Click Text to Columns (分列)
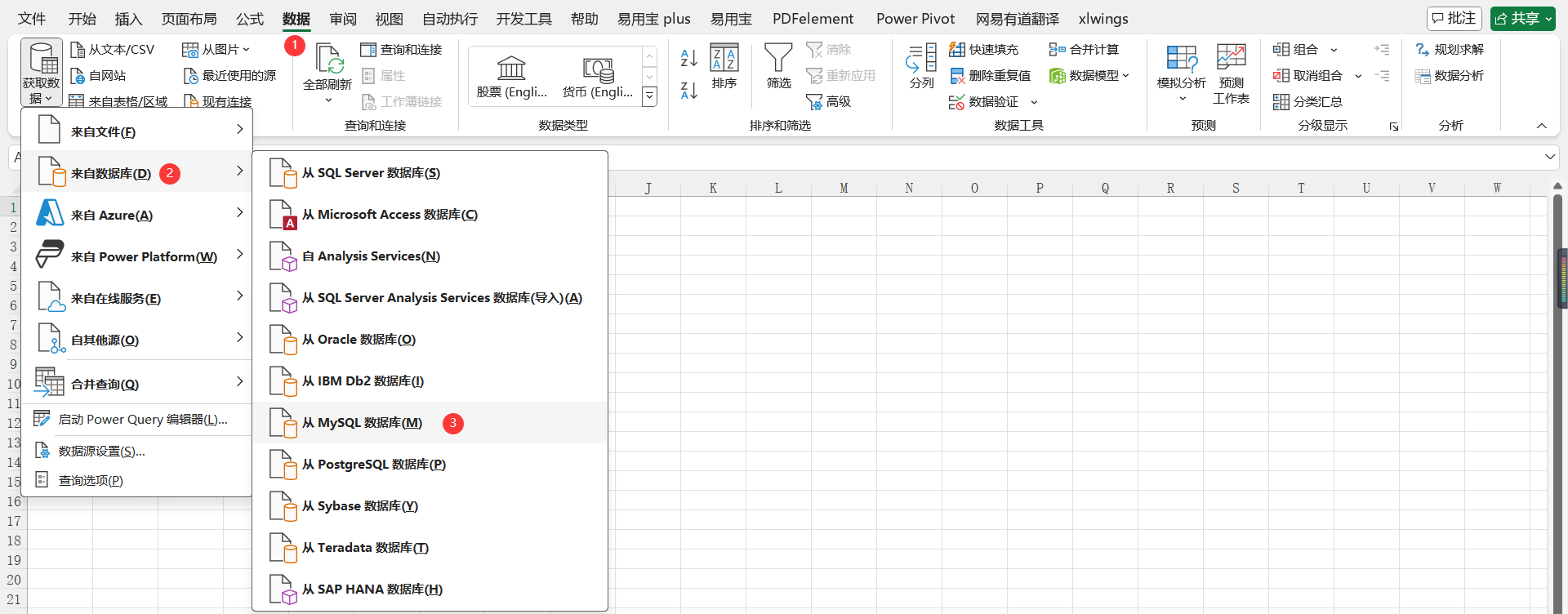 tap(921, 66)
